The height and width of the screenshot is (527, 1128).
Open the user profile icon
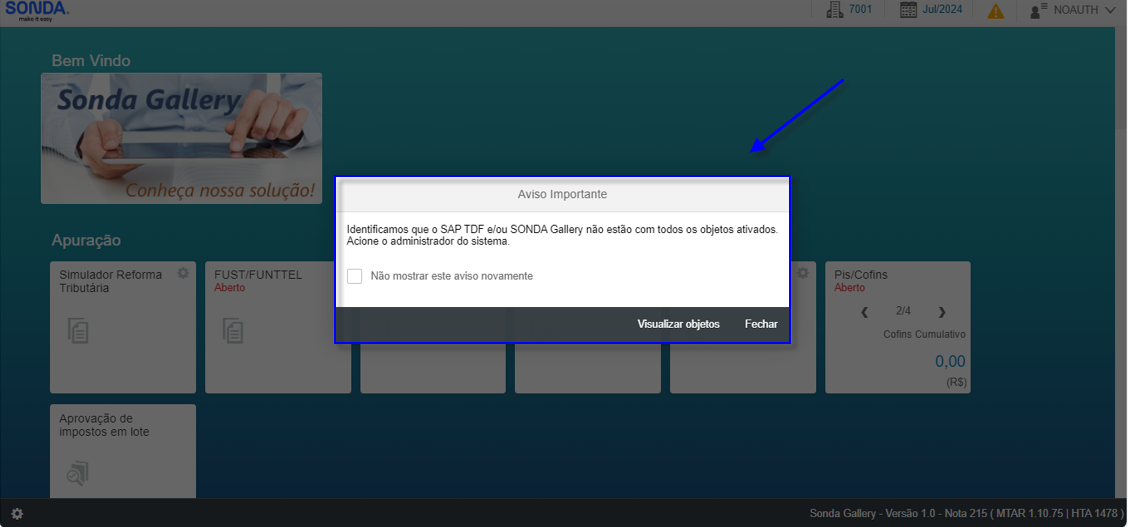pyautogui.click(x=1039, y=11)
